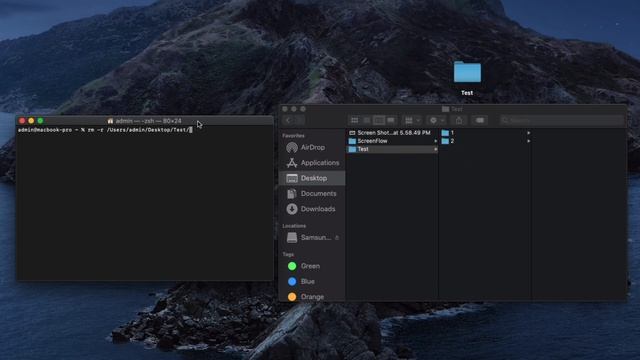Viewport: 640px width, 360px height.
Task: Click the Share icon in Finder toolbar
Action: 459,120
